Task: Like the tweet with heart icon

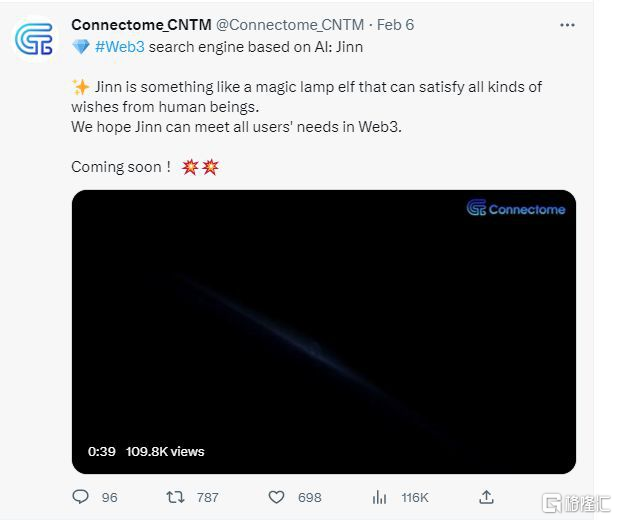Action: (x=276, y=497)
